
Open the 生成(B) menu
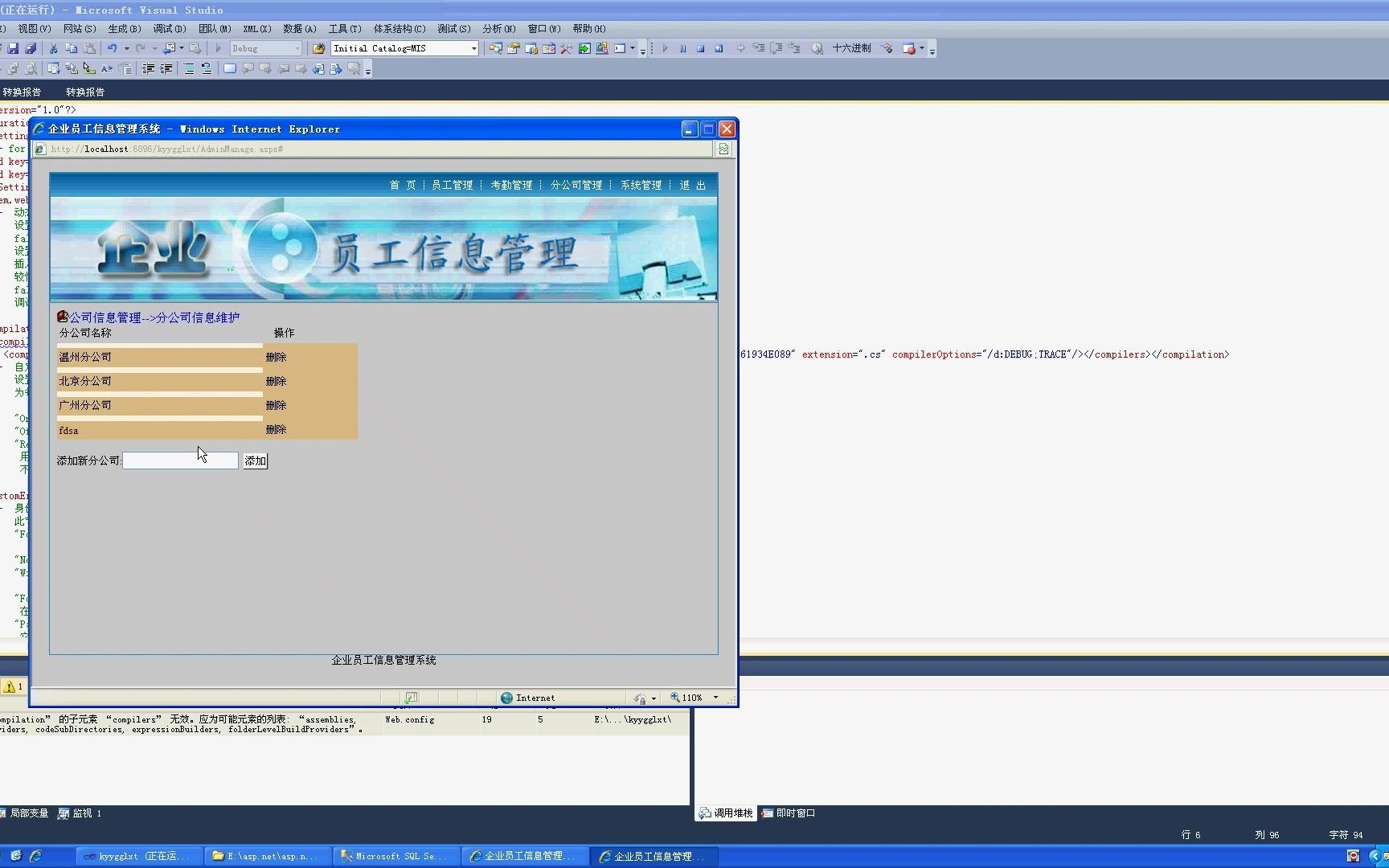coord(125,28)
